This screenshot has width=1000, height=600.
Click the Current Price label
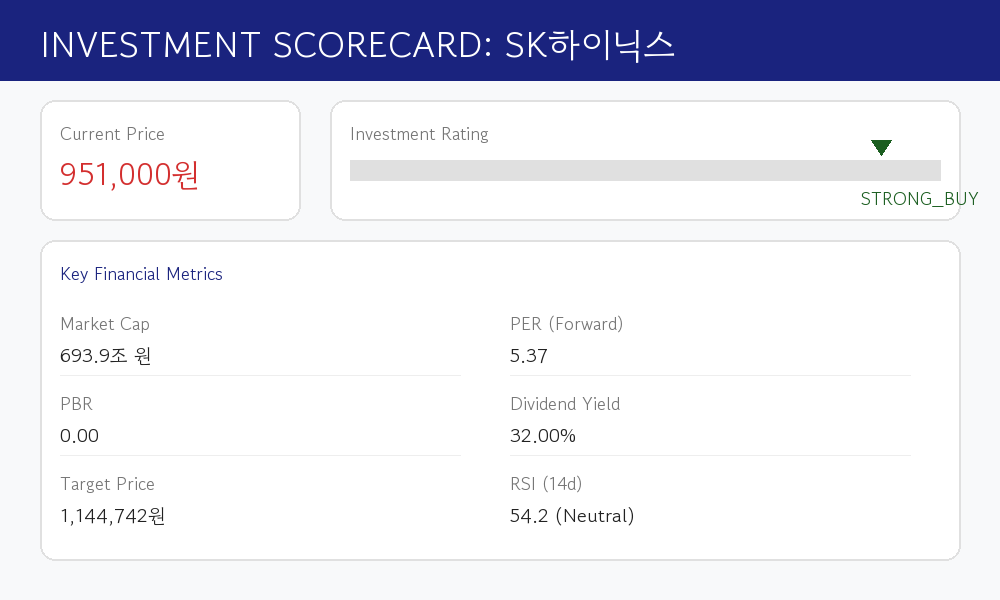[112, 134]
